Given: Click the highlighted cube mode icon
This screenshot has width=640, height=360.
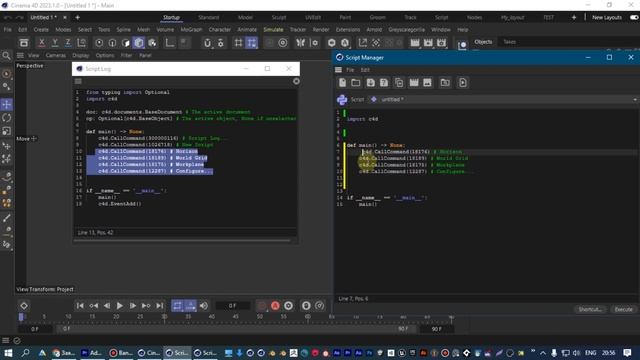Looking at the screenshot, I should click(139, 42).
